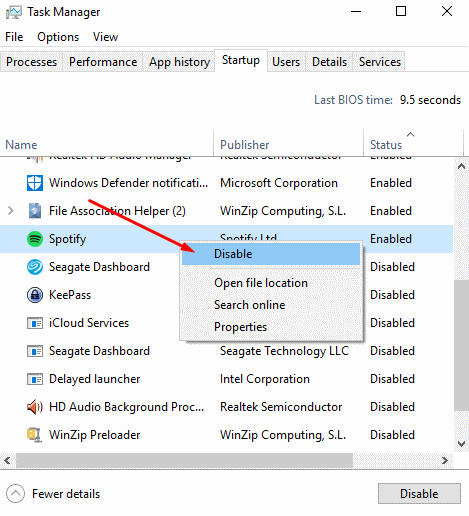Choose Properties in the context menu
The width and height of the screenshot is (469, 516).
pos(271,327)
